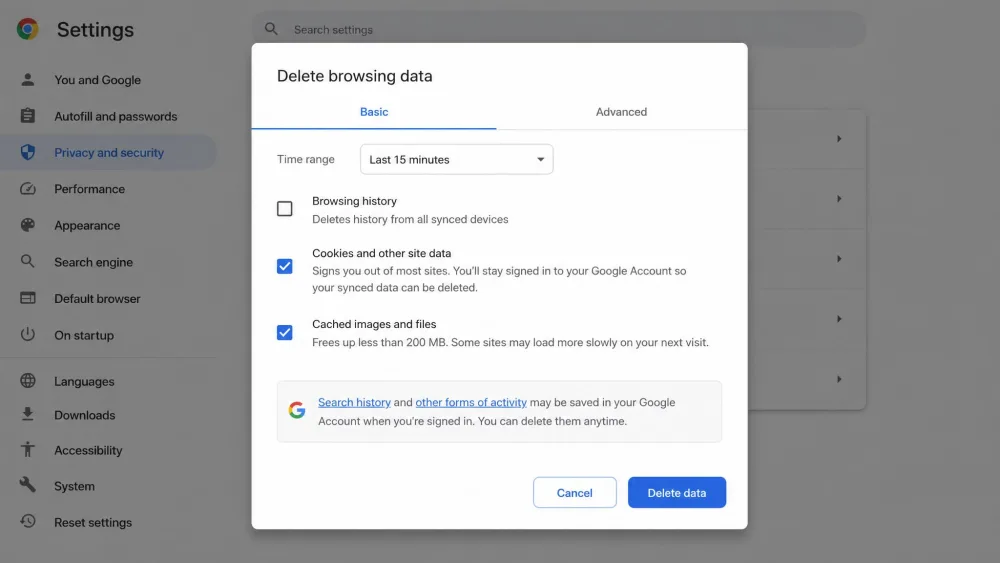Expand the fourth settings row chevron behind dialog

coord(839,319)
